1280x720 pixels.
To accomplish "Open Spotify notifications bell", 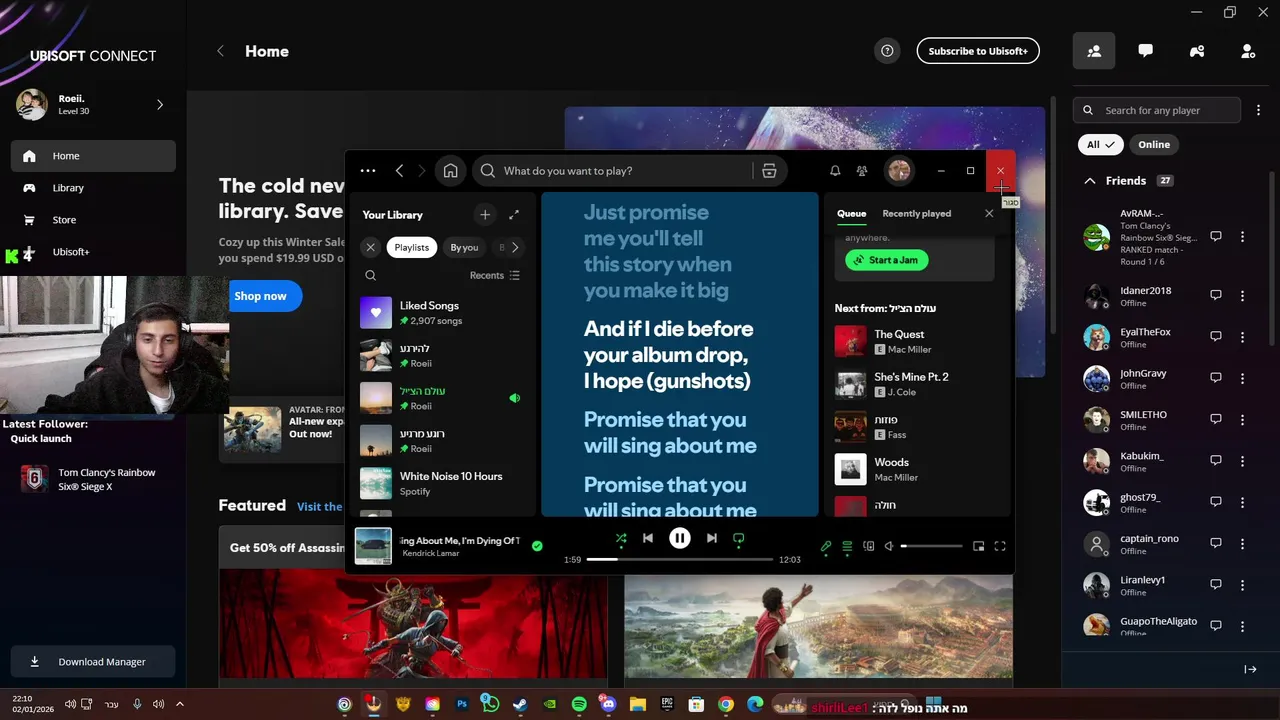I will (835, 171).
